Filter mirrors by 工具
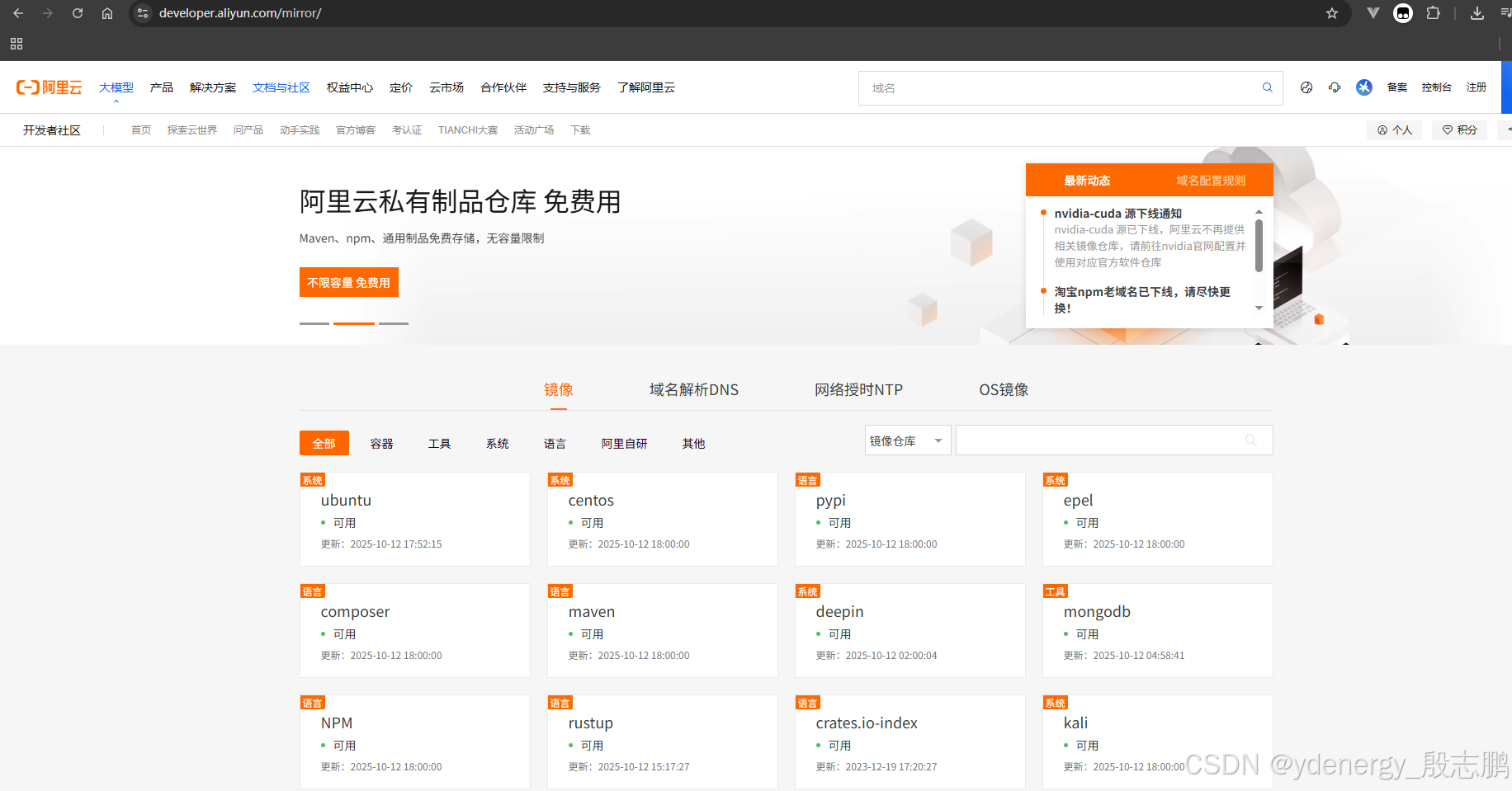This screenshot has height=791, width=1512. coord(440,443)
